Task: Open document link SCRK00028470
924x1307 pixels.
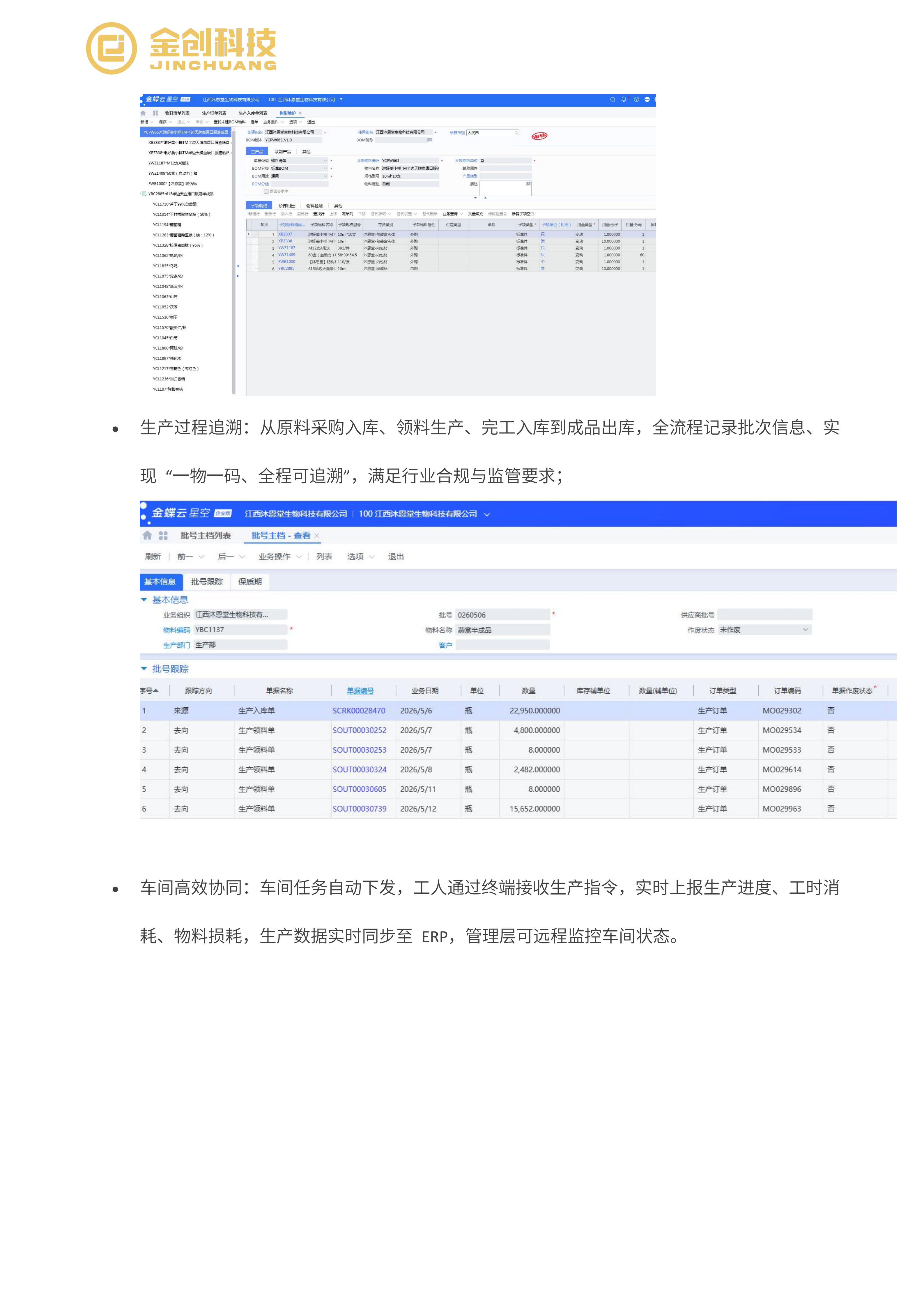Action: (x=359, y=711)
